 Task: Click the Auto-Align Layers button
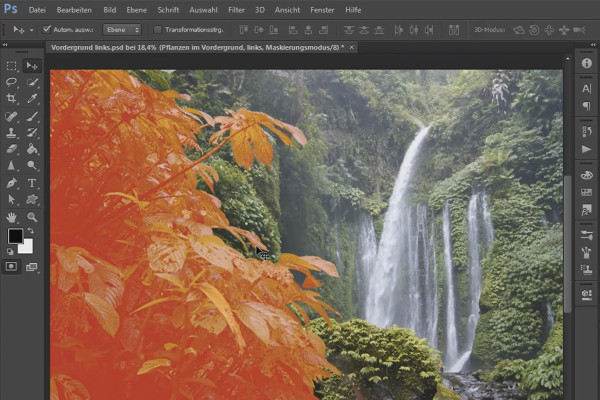pyautogui.click(x=454, y=30)
